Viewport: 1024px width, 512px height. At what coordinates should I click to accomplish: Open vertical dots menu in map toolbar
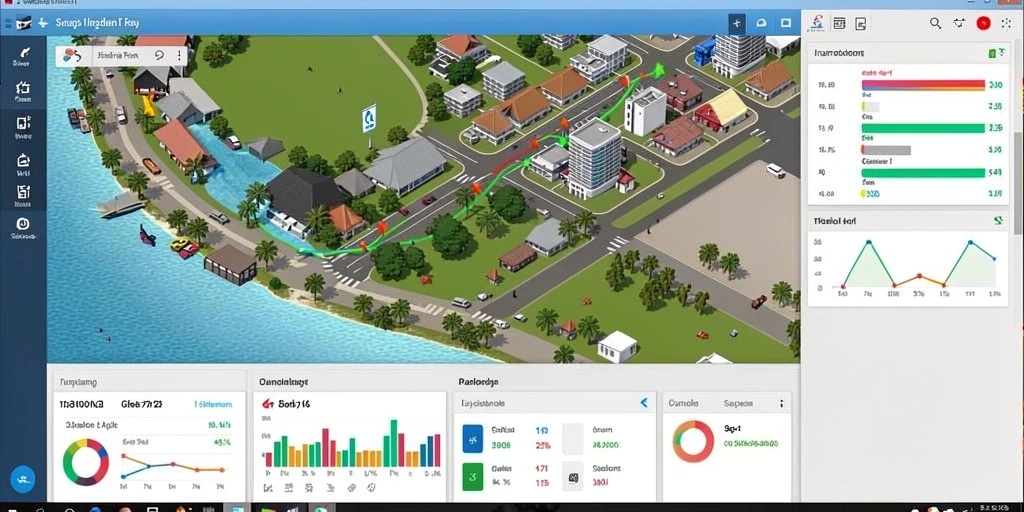(x=178, y=56)
